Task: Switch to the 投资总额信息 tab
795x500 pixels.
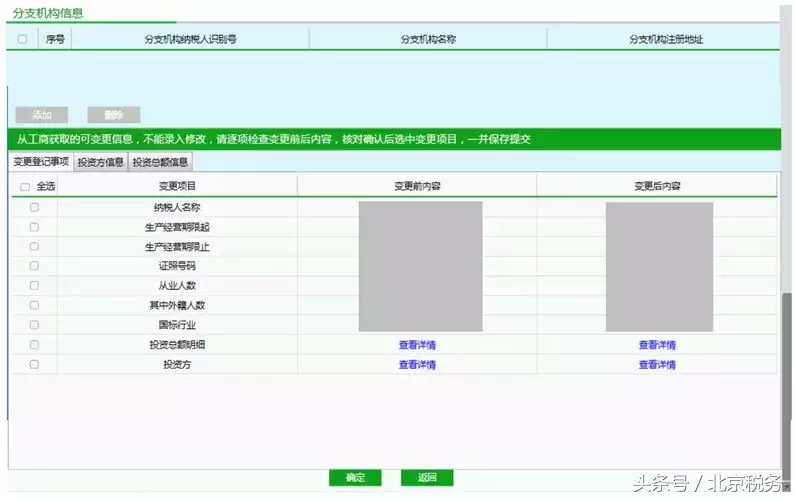Action: (160, 162)
